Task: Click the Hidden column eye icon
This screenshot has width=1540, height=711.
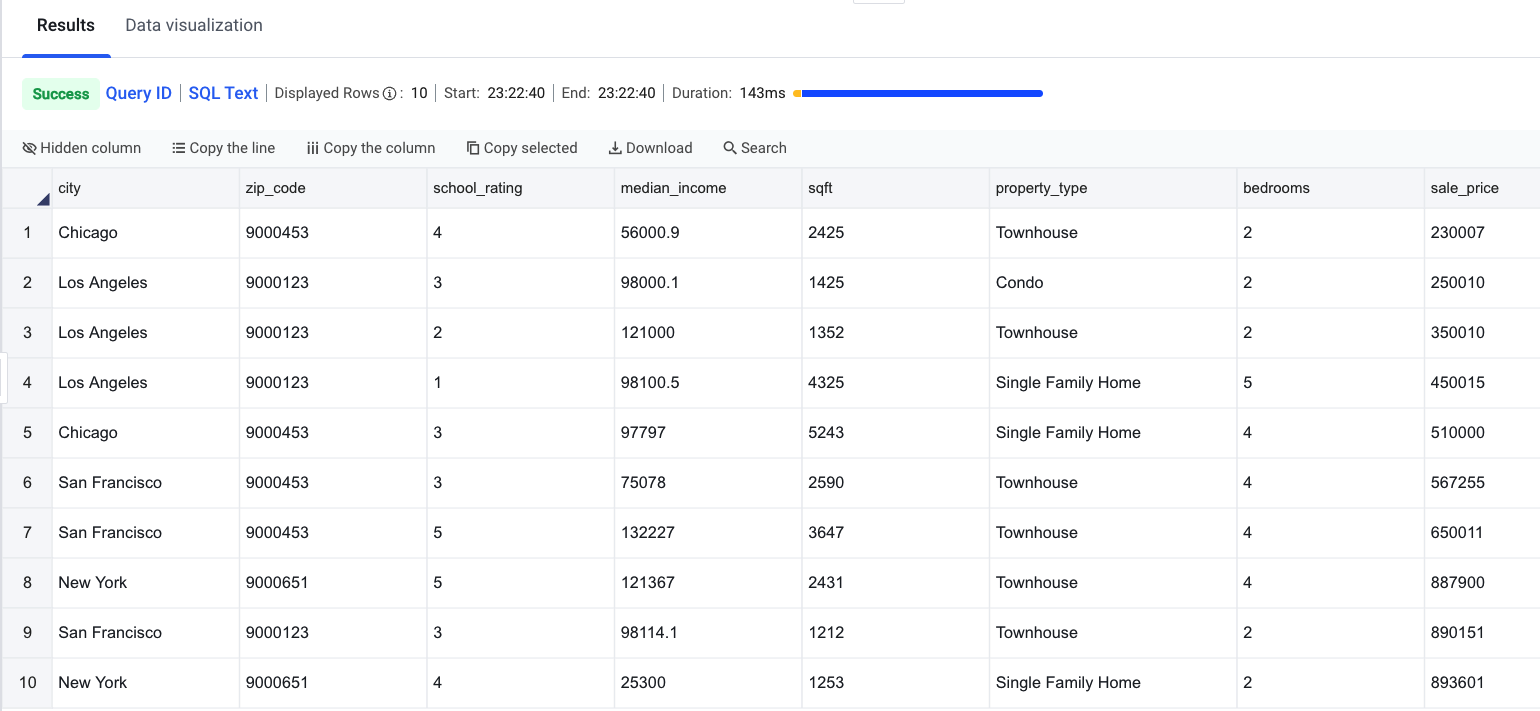Action: (29, 147)
